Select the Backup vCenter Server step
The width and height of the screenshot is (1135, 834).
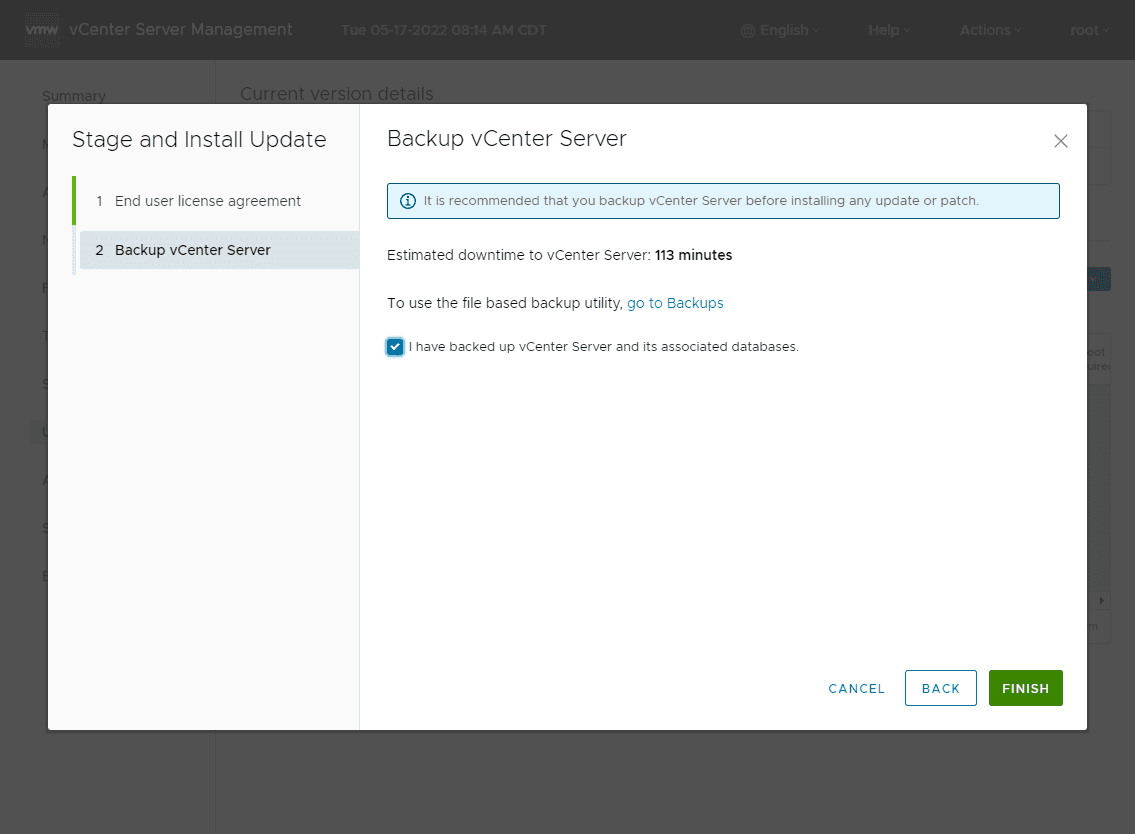192,250
